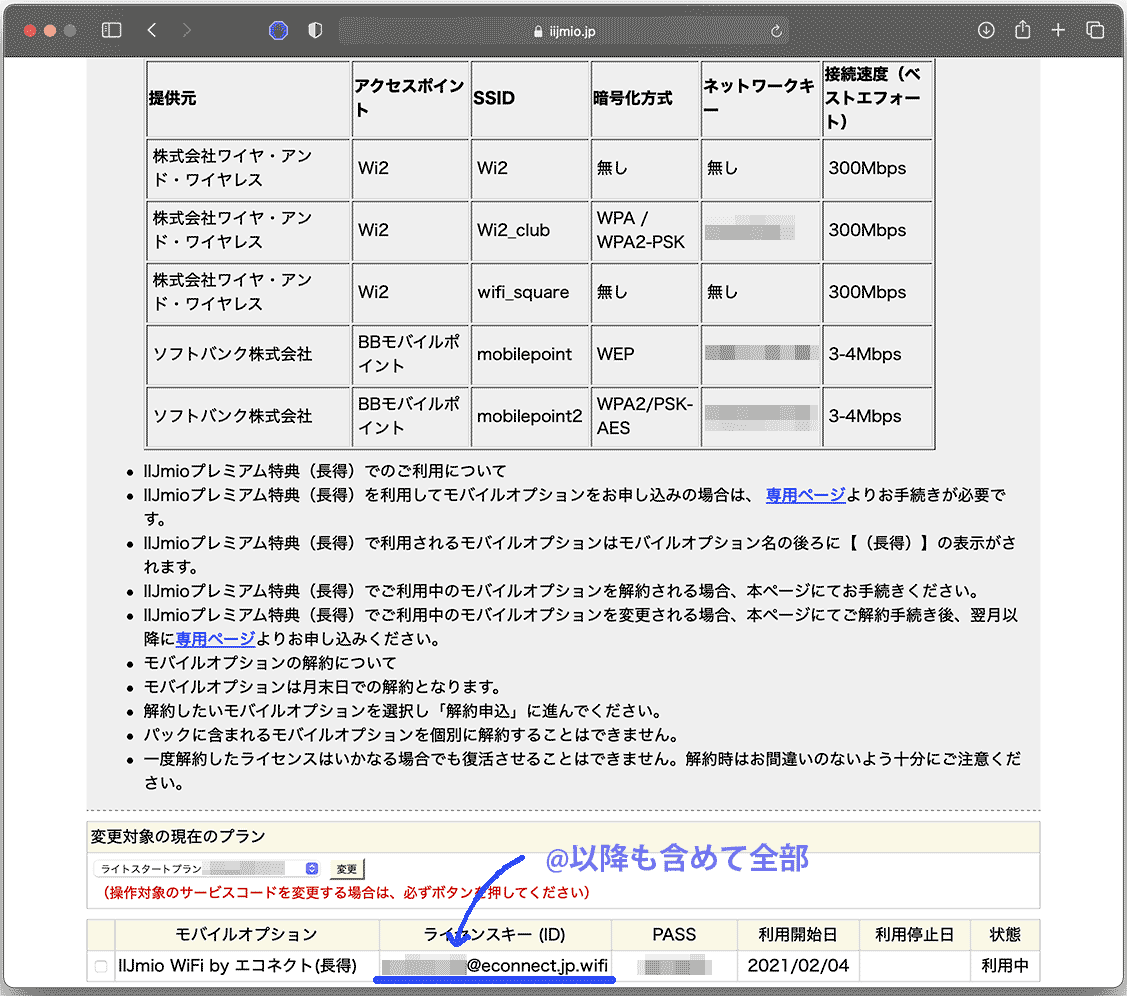The image size is (1127, 996).
Task: Open the blue extension icon in toolbar
Action: point(278,30)
